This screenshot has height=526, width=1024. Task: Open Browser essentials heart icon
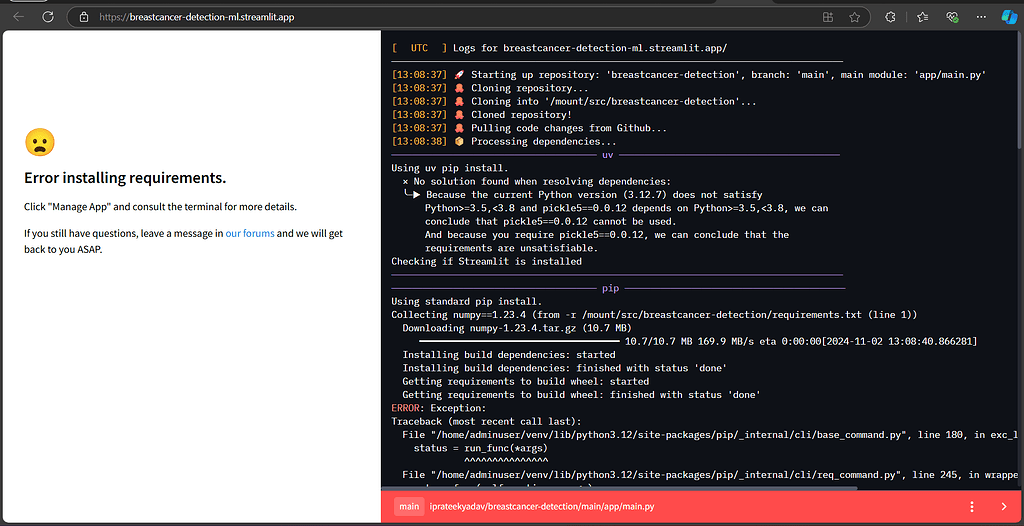952,17
